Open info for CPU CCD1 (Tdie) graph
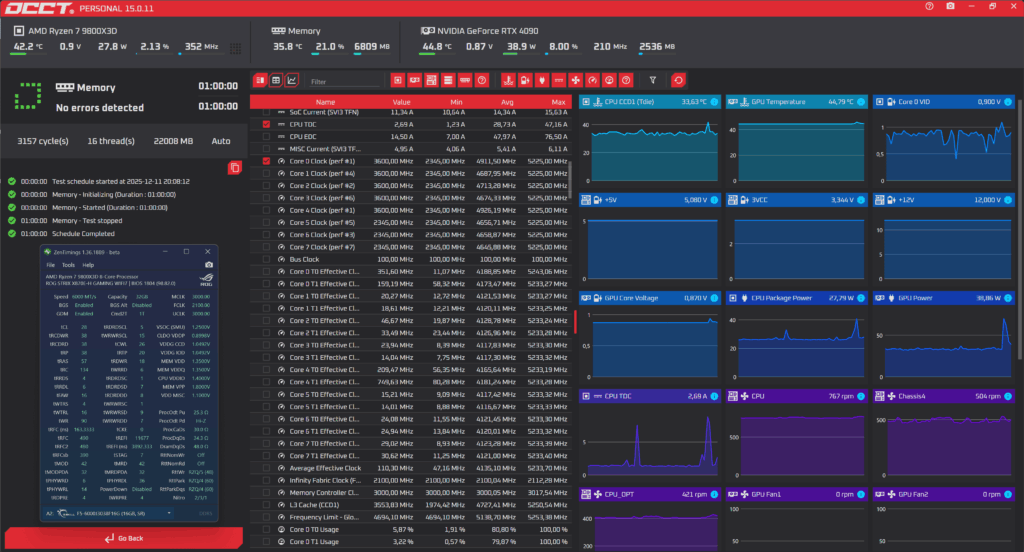1024x552 pixels. (x=714, y=102)
